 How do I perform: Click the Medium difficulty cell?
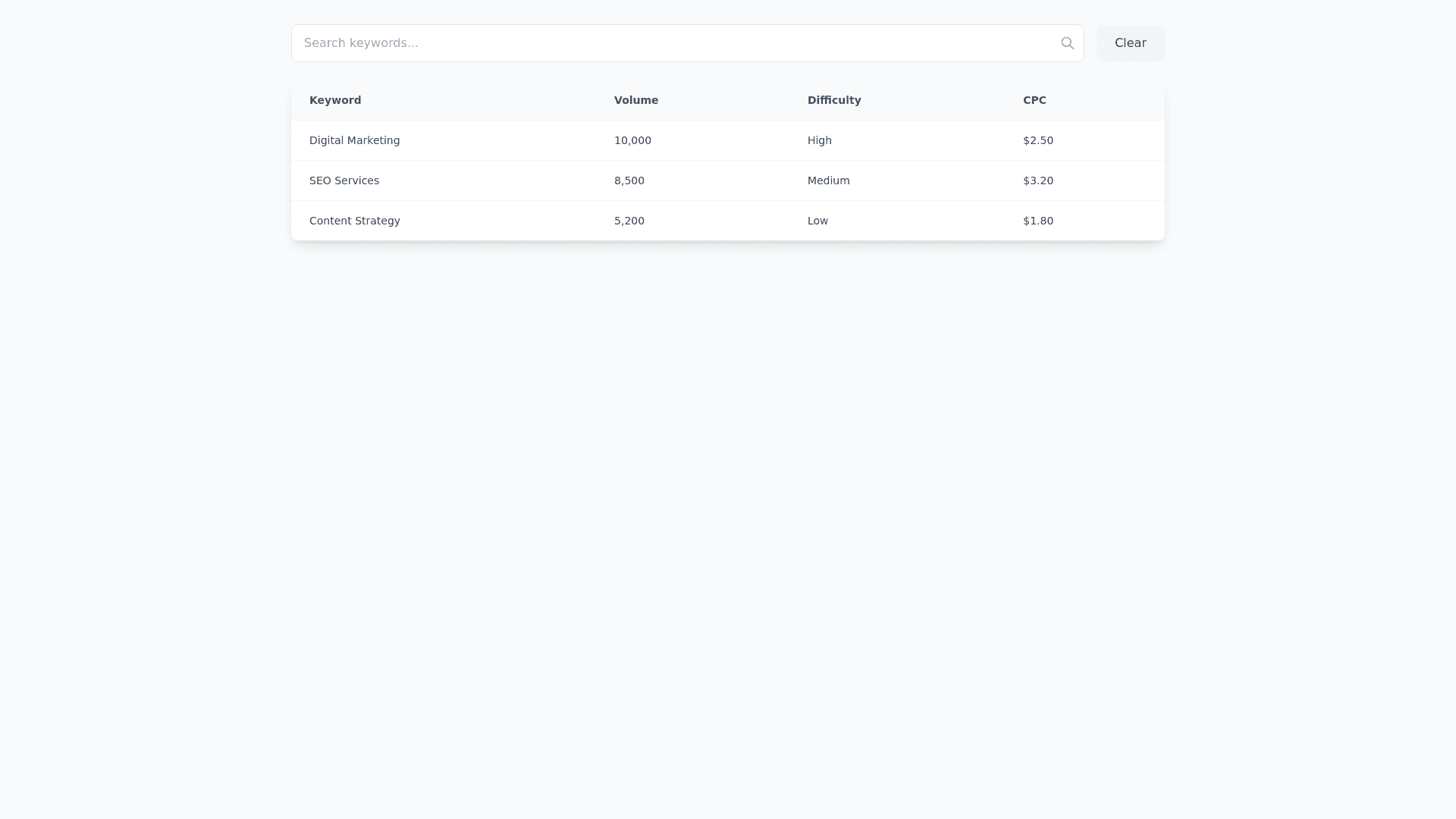click(x=828, y=180)
